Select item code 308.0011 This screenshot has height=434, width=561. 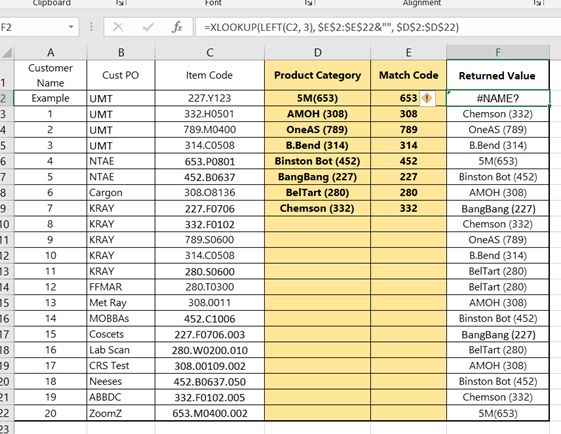point(210,303)
